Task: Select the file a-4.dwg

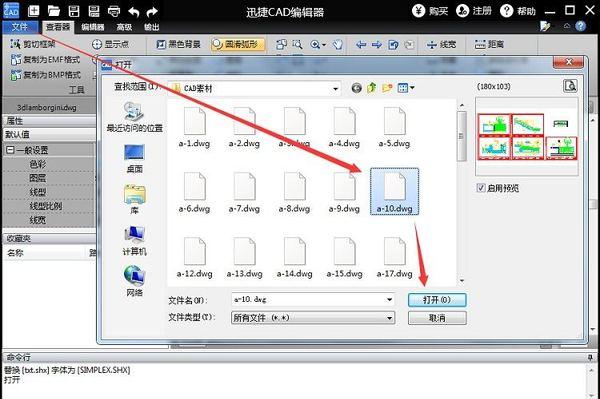Action: click(344, 127)
